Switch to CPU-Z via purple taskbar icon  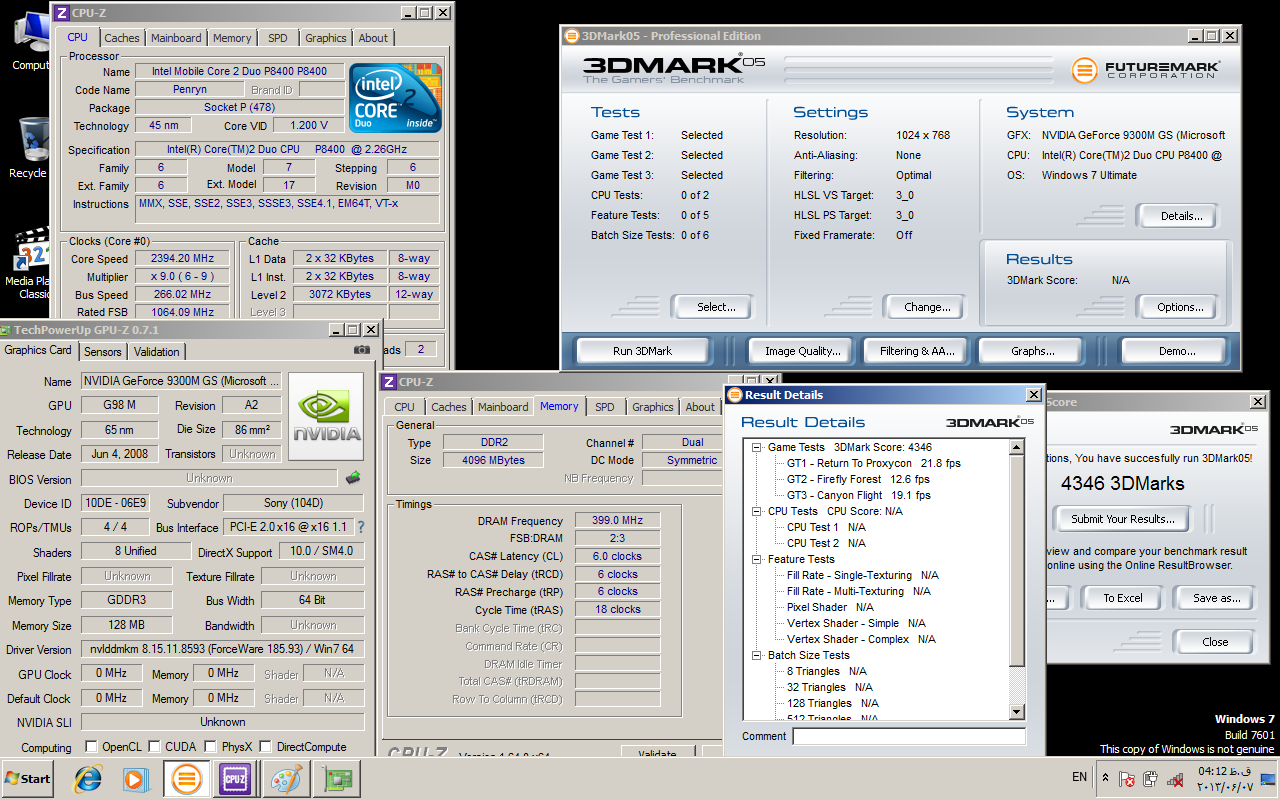235,779
